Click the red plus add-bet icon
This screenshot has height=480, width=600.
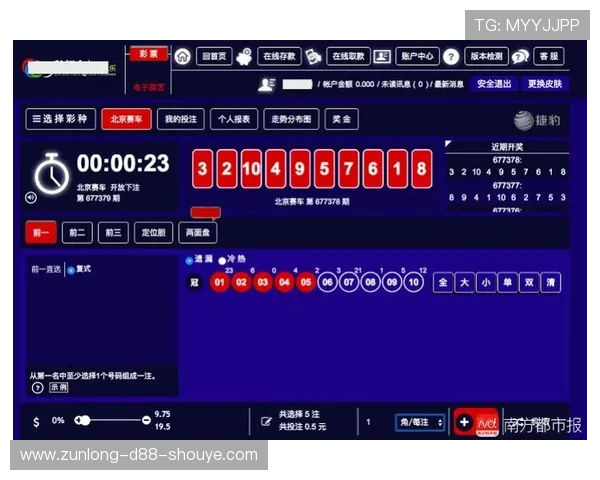(x=464, y=422)
